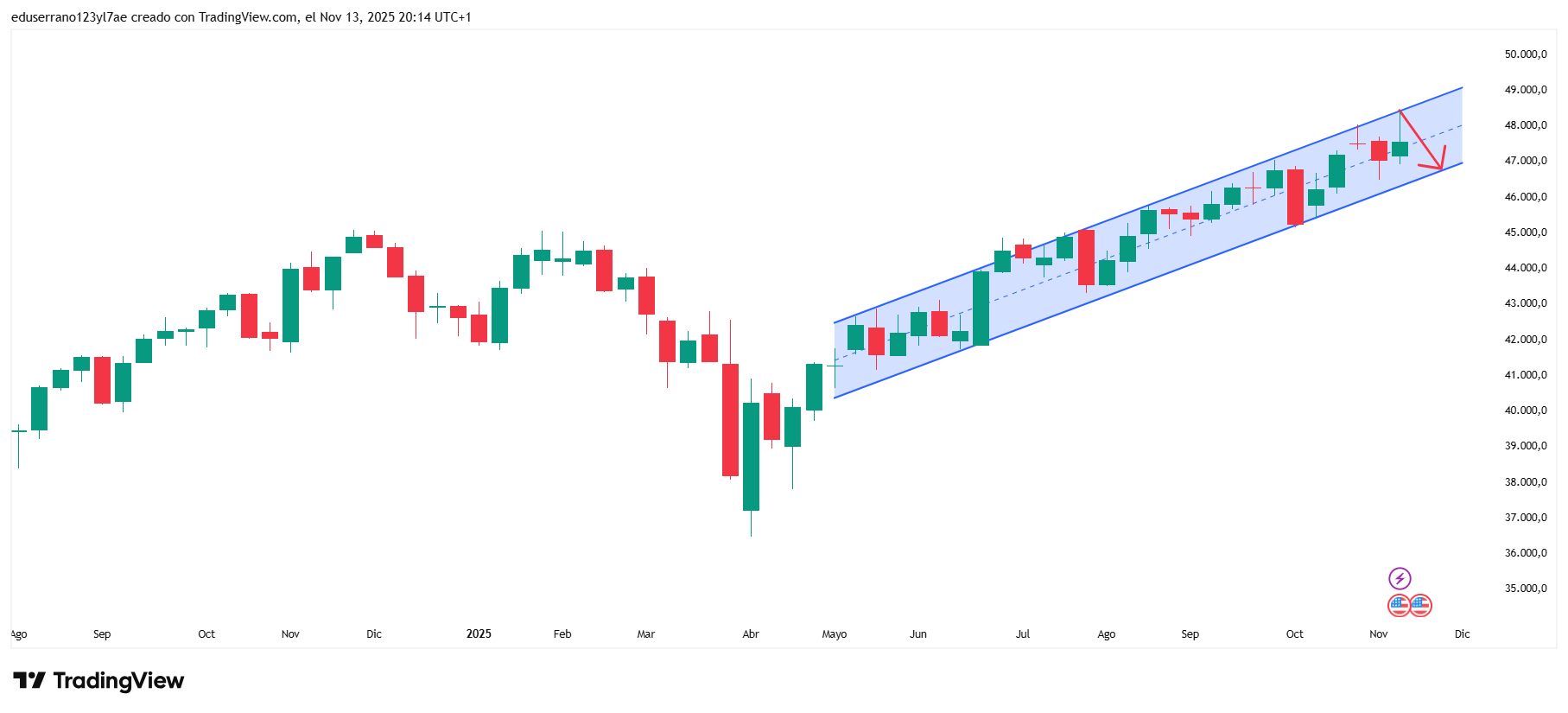Viewport: 1568px width, 713px height.
Task: Click the Dic label at far right
Action: tap(1462, 634)
